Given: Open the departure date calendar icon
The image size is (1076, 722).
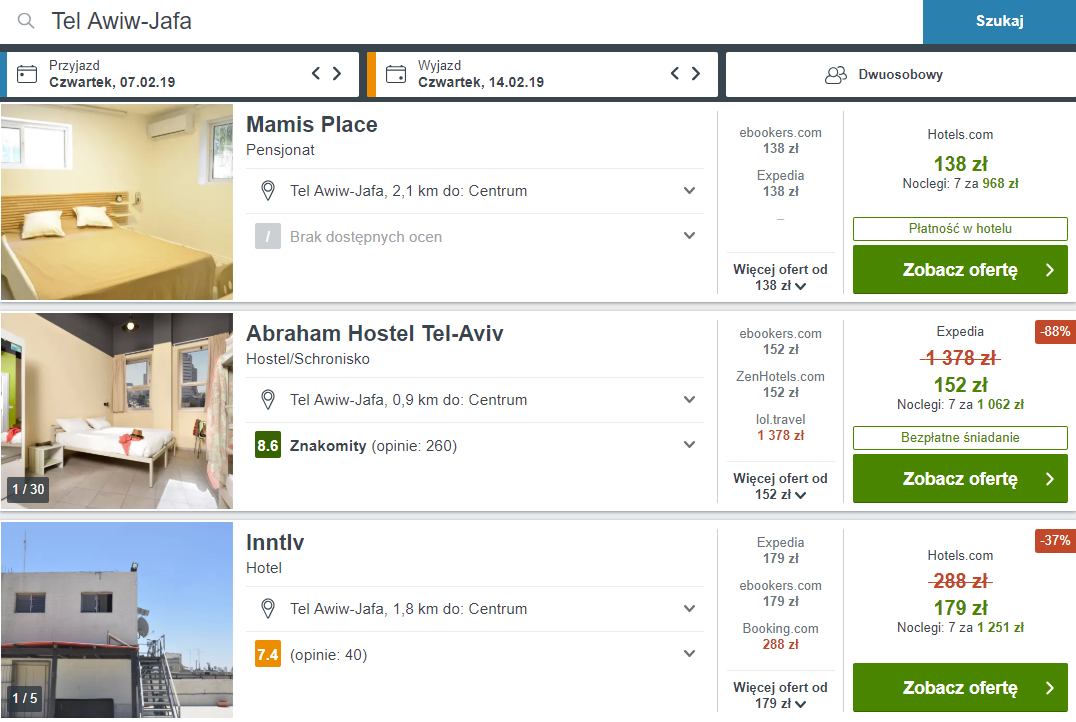Looking at the screenshot, I should tap(396, 74).
